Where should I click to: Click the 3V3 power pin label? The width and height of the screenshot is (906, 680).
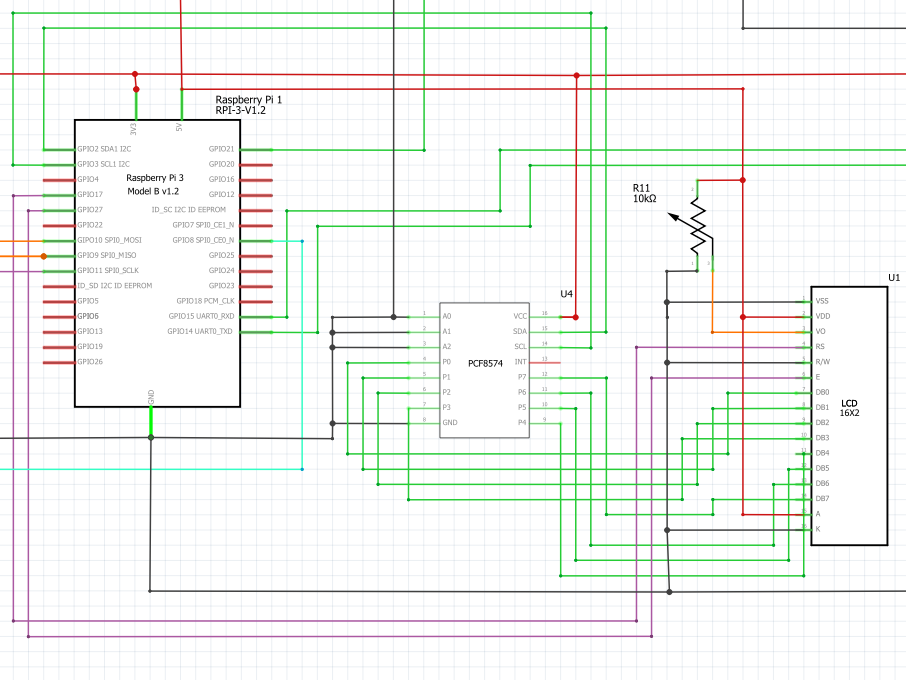[x=133, y=128]
